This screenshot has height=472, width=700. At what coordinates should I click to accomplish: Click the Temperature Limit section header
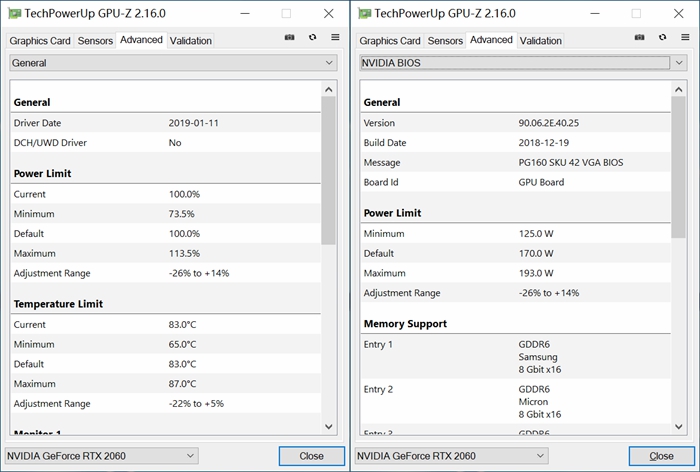[58, 304]
